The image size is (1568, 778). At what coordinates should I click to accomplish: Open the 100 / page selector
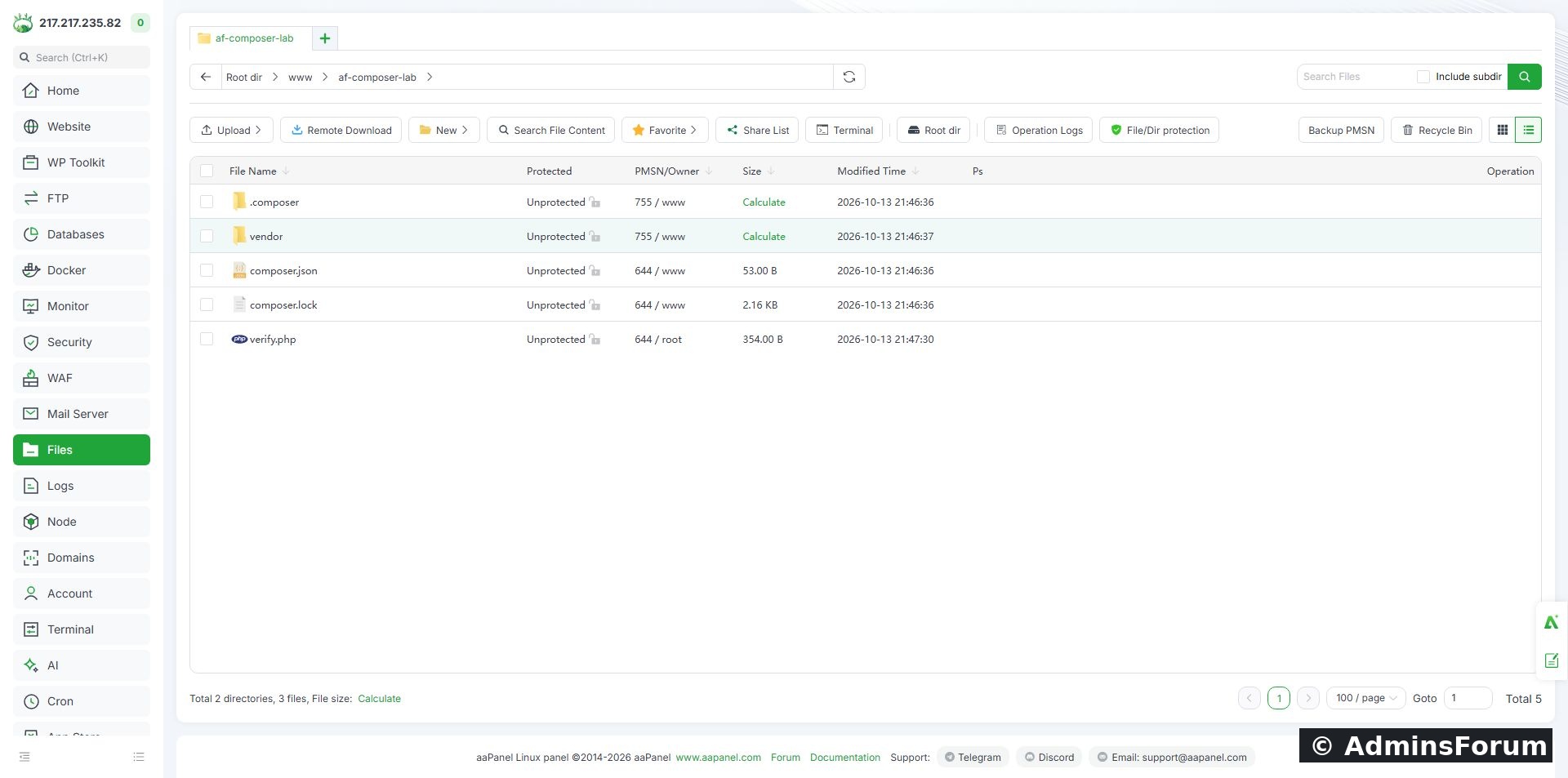(1365, 698)
